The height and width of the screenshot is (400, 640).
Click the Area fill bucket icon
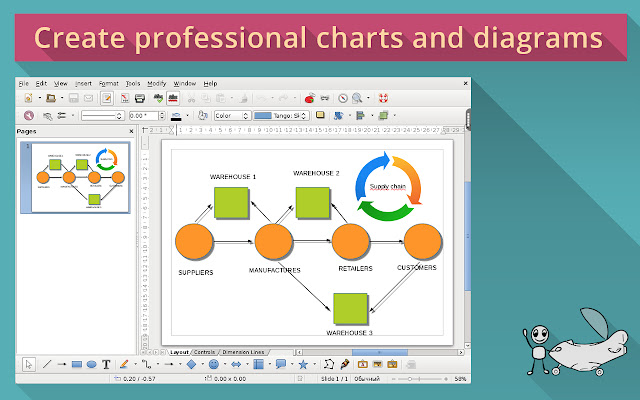[202, 116]
